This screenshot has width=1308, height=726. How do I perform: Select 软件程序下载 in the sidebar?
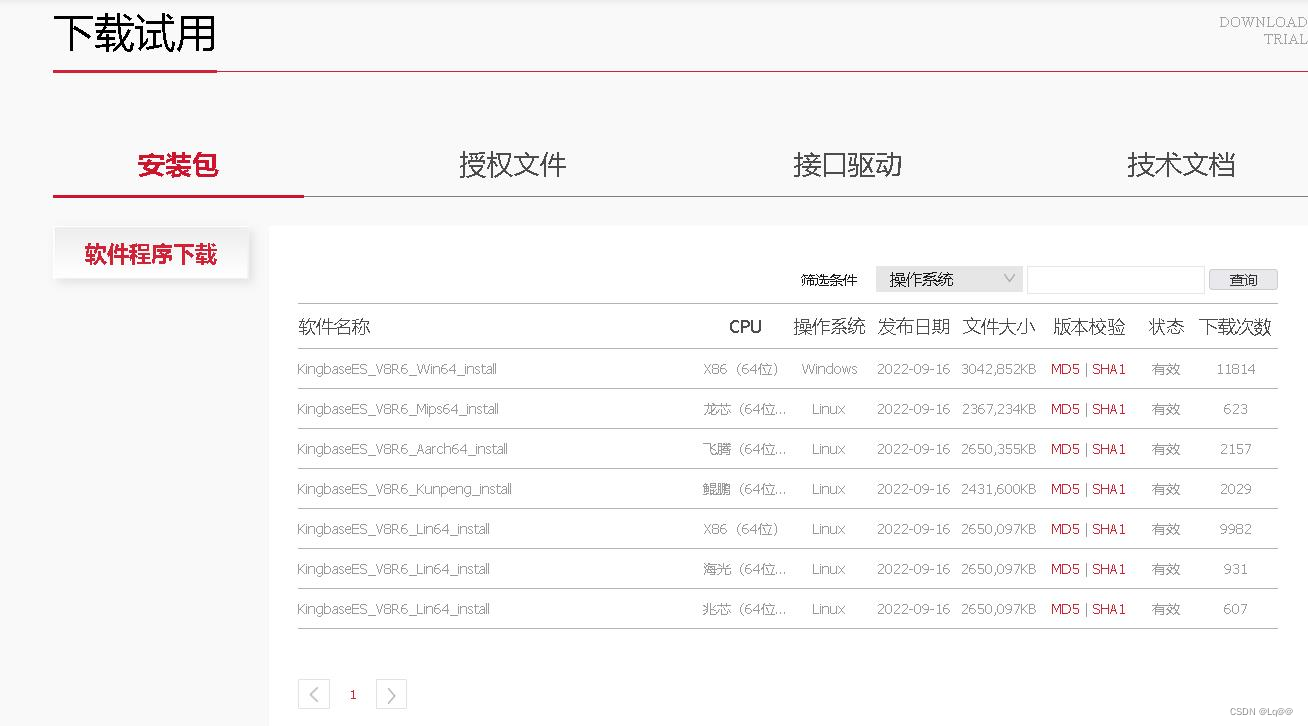[x=151, y=254]
